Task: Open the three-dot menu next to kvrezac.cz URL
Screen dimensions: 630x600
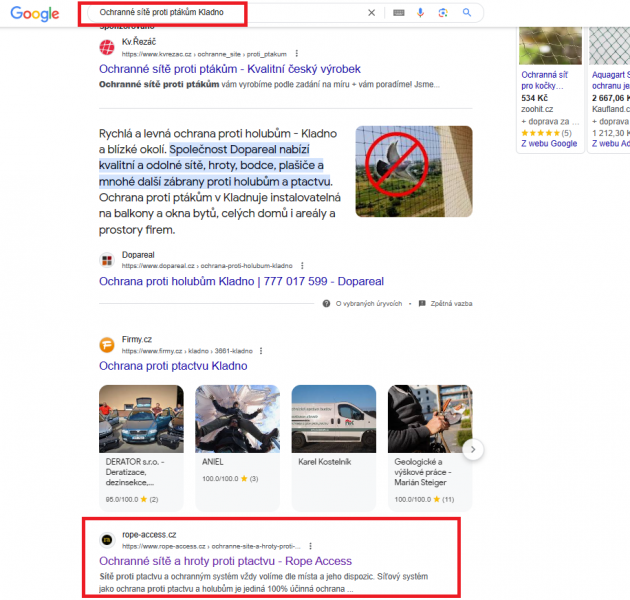Action: tap(297, 53)
